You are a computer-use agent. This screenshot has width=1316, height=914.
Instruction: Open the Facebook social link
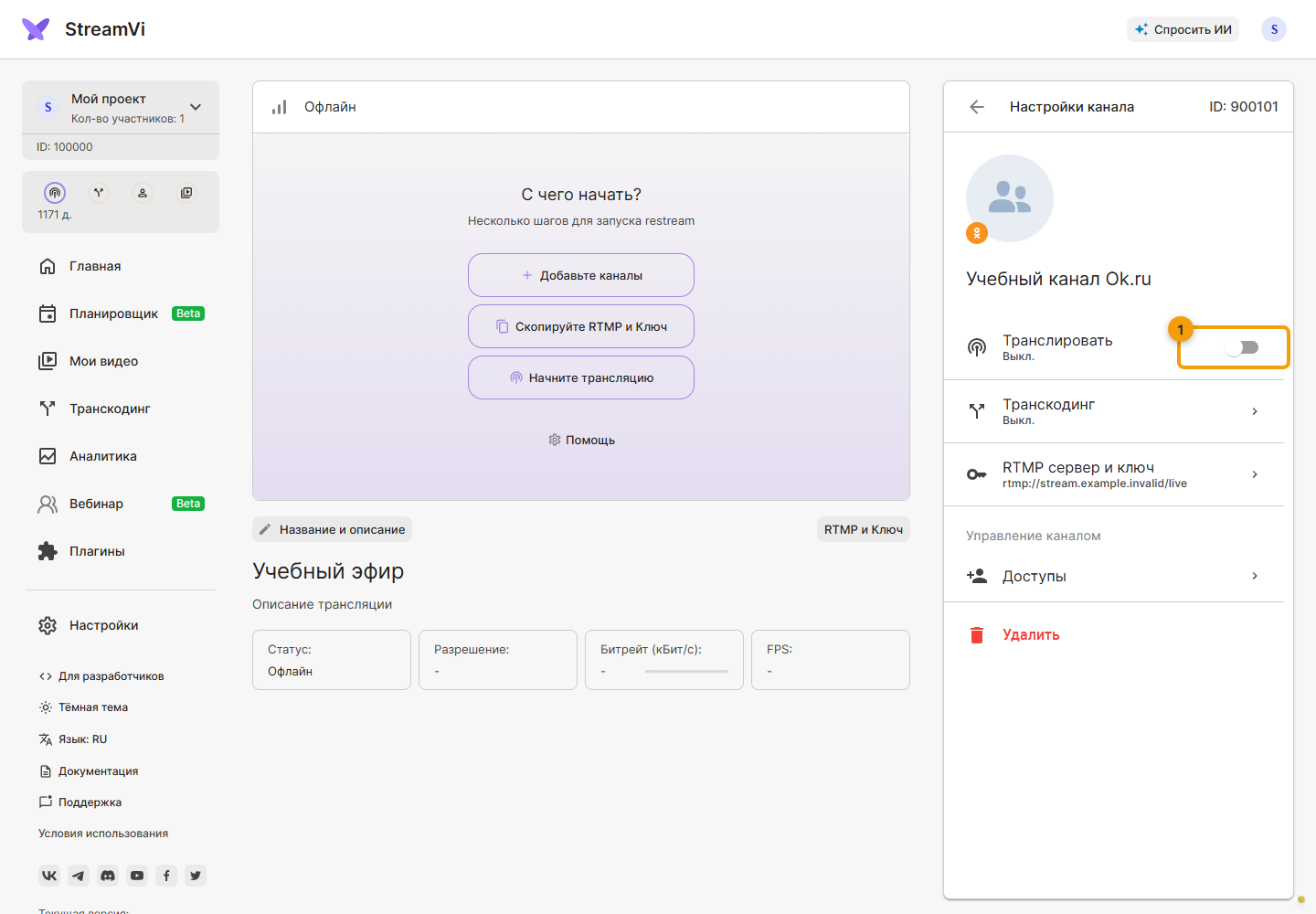(166, 876)
